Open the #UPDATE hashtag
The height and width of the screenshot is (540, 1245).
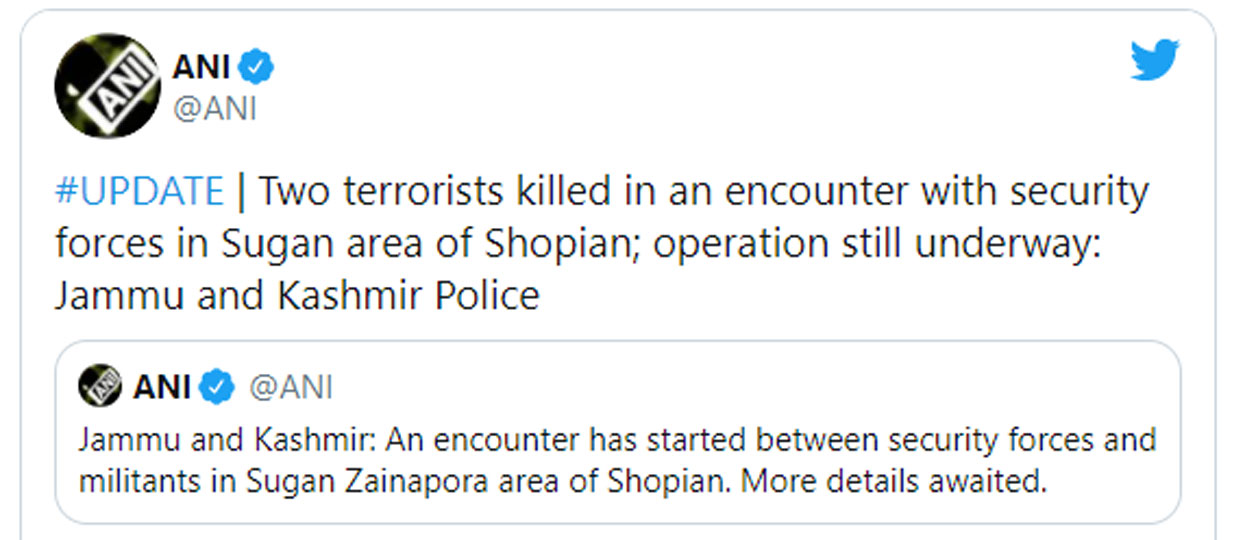pos(140,191)
